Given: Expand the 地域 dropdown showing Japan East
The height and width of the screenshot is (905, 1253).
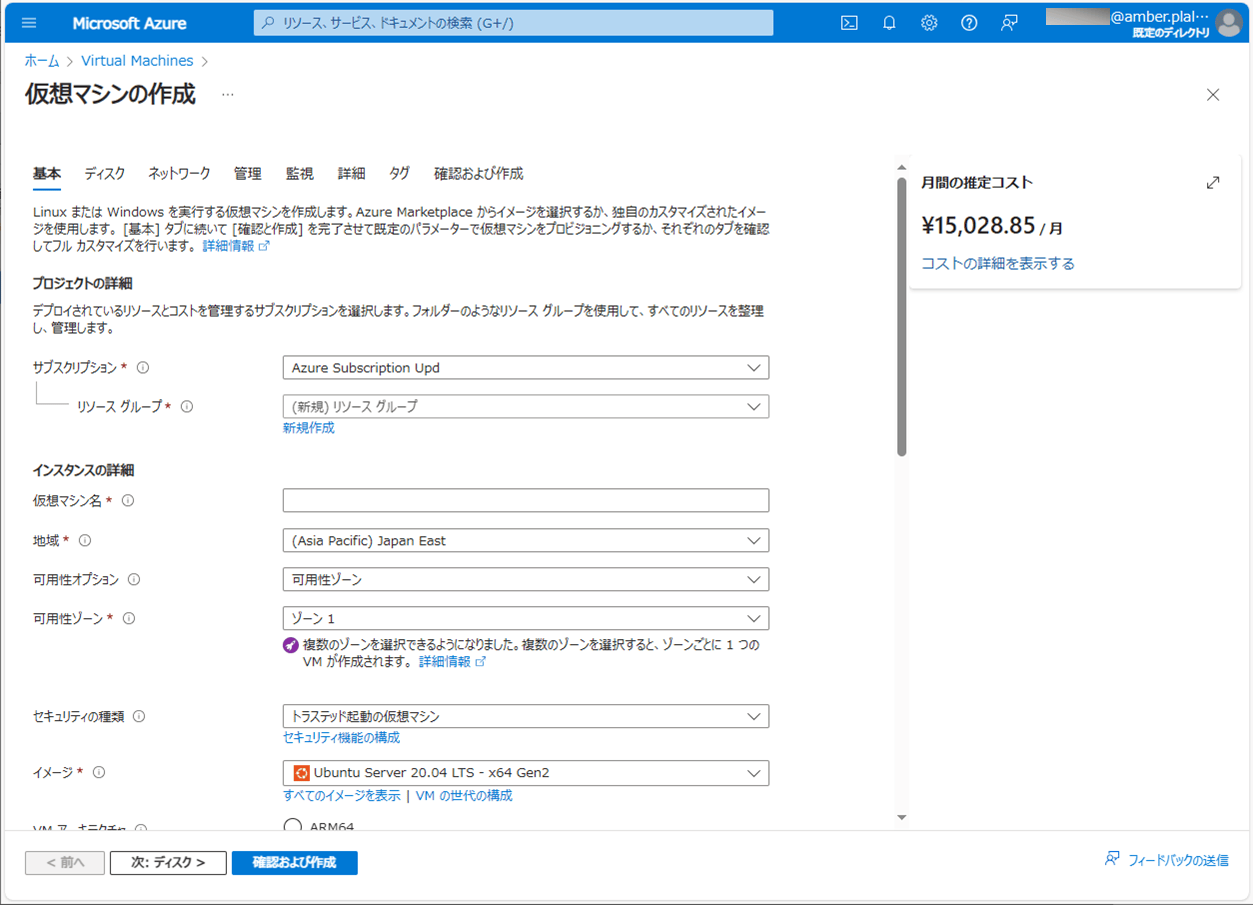Looking at the screenshot, I should (526, 541).
